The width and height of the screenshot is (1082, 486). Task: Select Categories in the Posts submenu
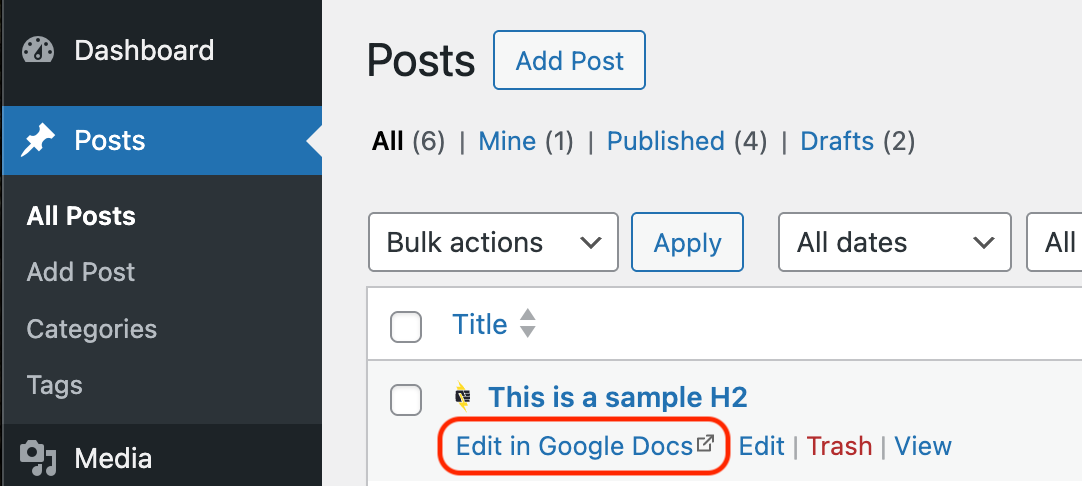click(x=92, y=329)
